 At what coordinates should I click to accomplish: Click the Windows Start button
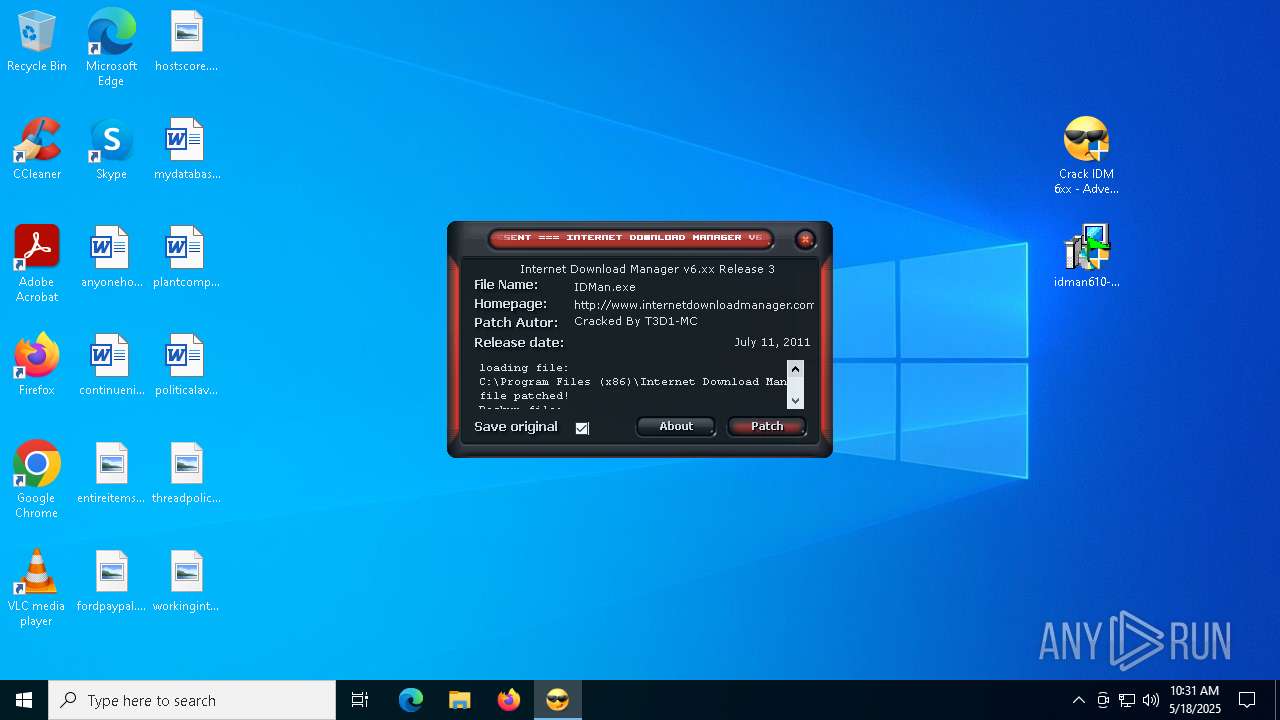[24, 701]
